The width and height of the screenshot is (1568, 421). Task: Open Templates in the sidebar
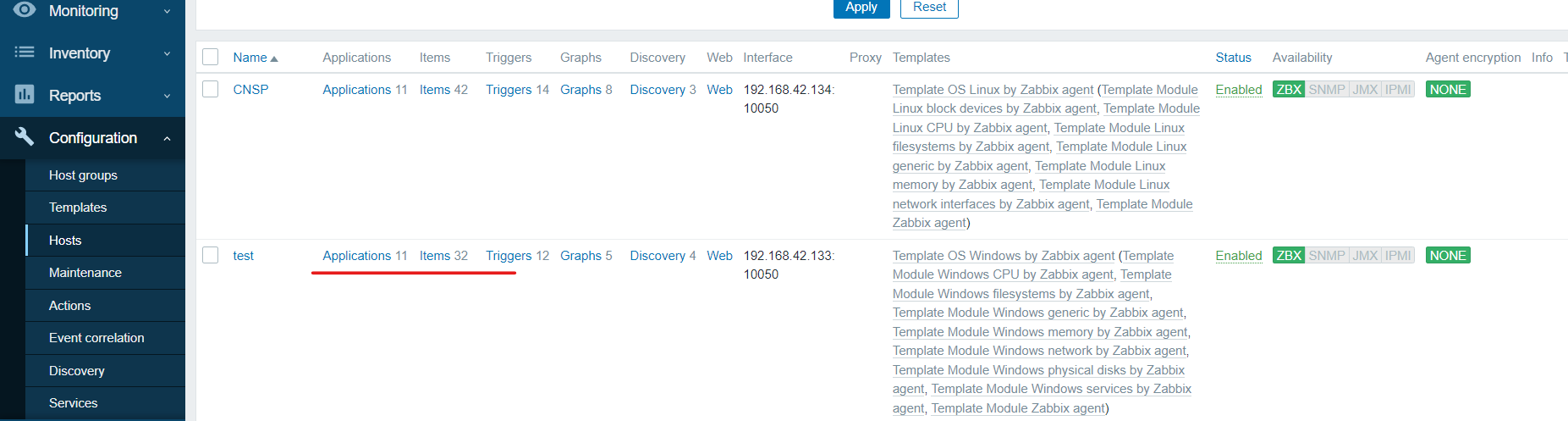tap(78, 208)
